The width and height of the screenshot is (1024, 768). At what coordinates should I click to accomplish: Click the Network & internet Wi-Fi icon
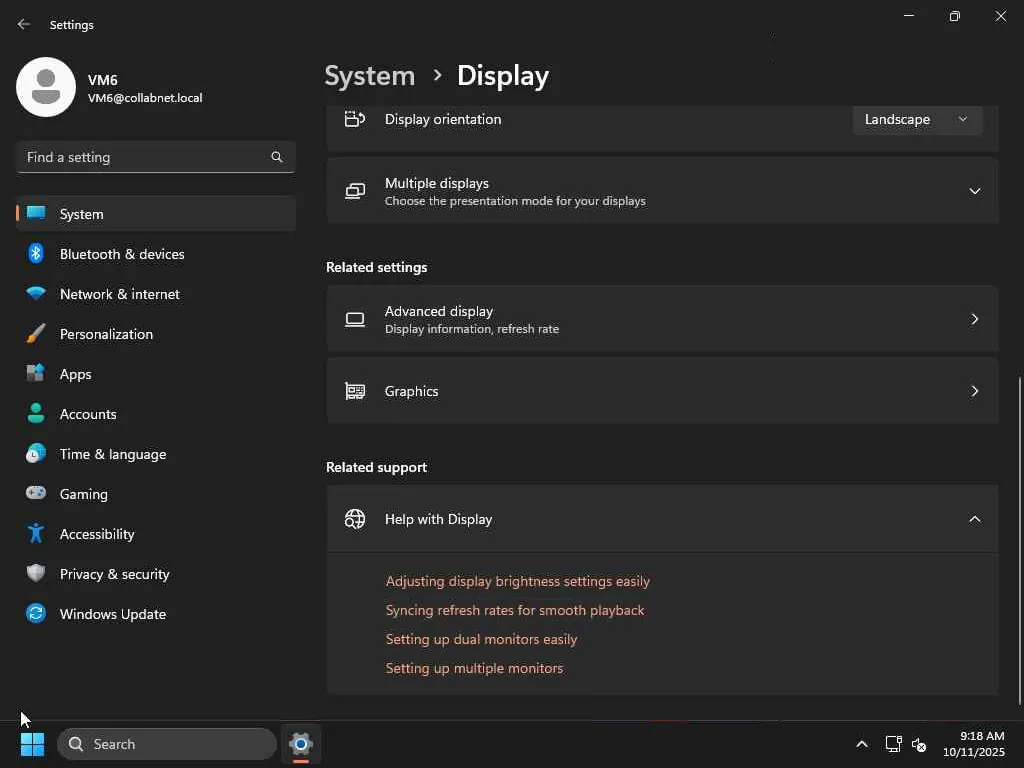click(36, 294)
